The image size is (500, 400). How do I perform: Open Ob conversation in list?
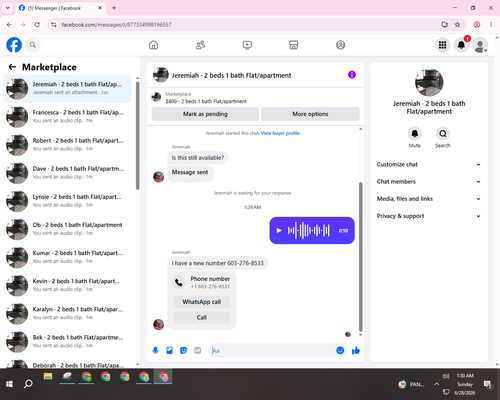[x=67, y=229]
